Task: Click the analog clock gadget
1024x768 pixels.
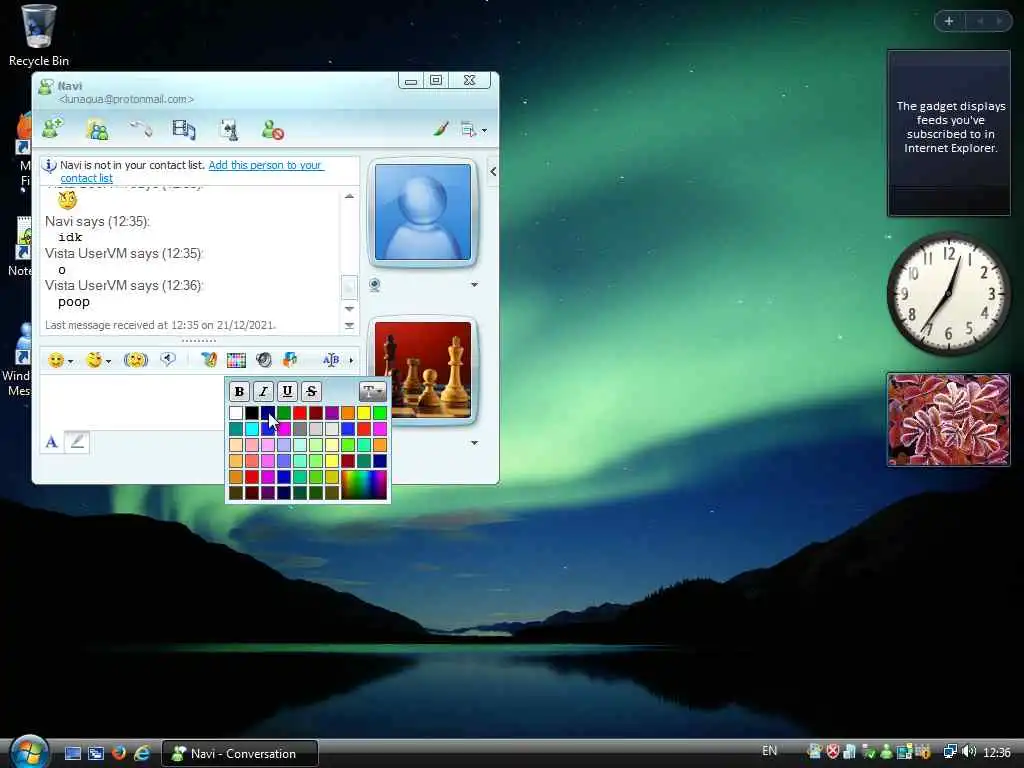Action: point(948,294)
